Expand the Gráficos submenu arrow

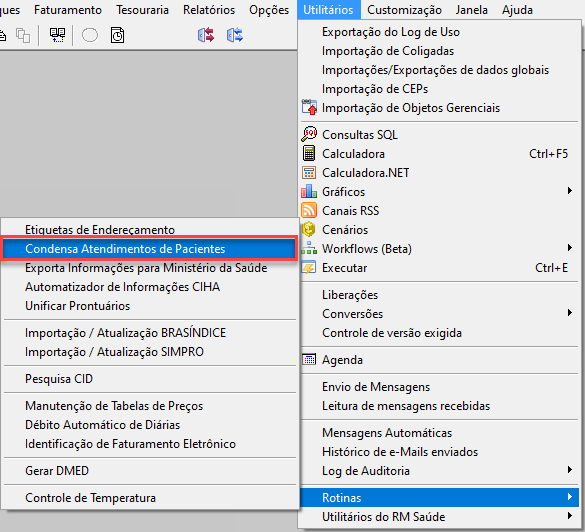pos(569,191)
